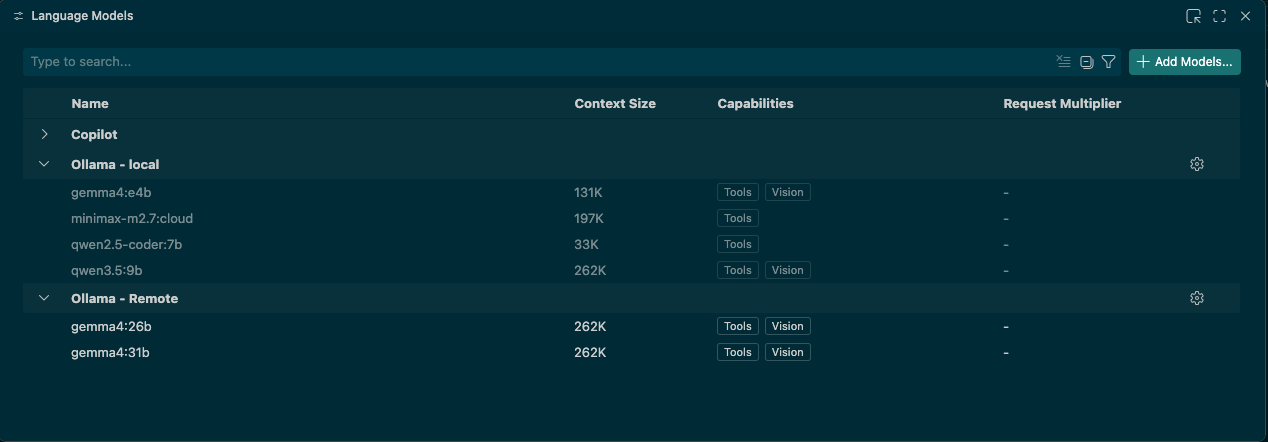Select the qwen3.5:9b model
Image resolution: width=1268 pixels, height=442 pixels.
tap(631, 270)
